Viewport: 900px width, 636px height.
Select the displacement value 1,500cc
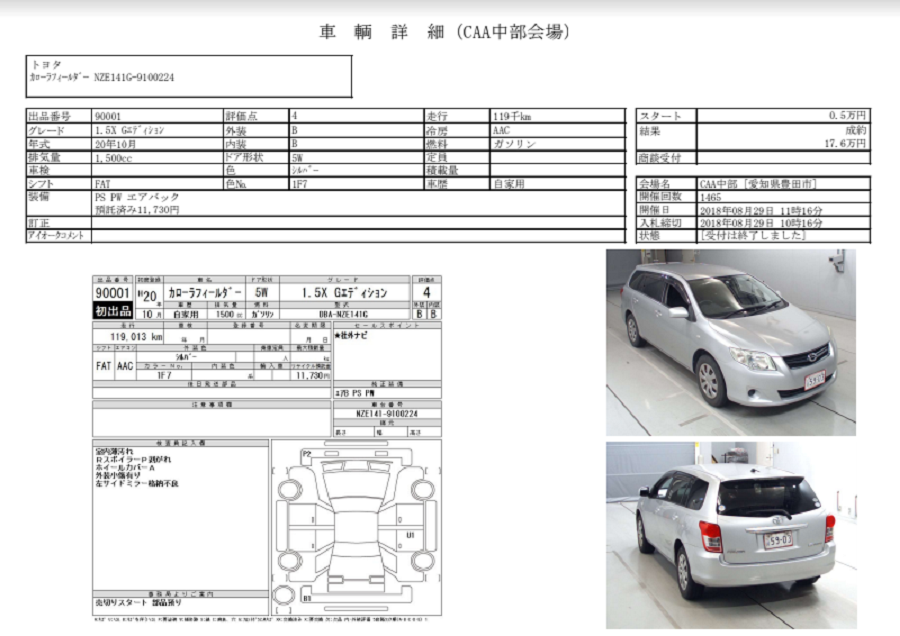pos(113,158)
